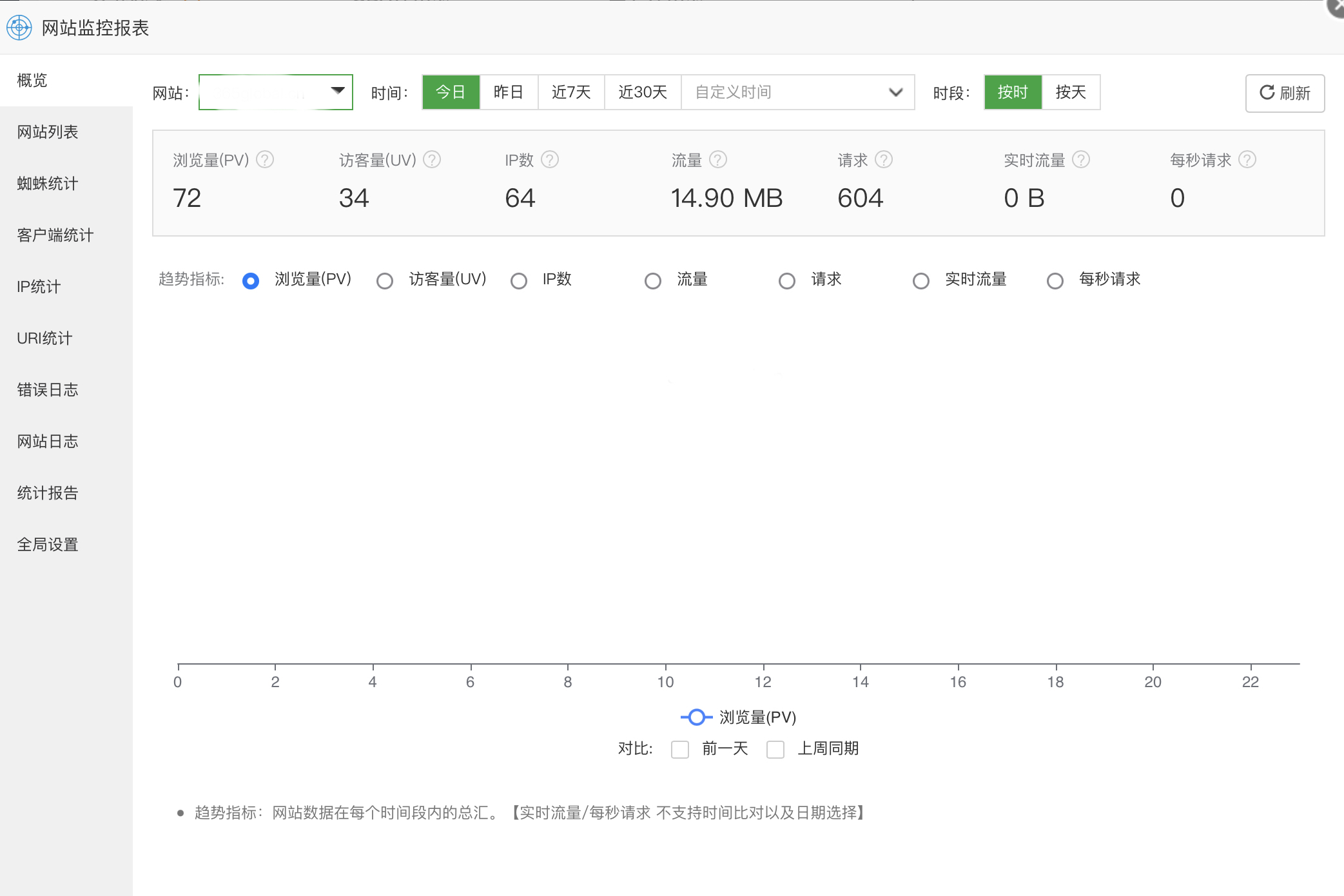Select the IP数 trend radio button
This screenshot has height=896, width=1344.
(519, 281)
